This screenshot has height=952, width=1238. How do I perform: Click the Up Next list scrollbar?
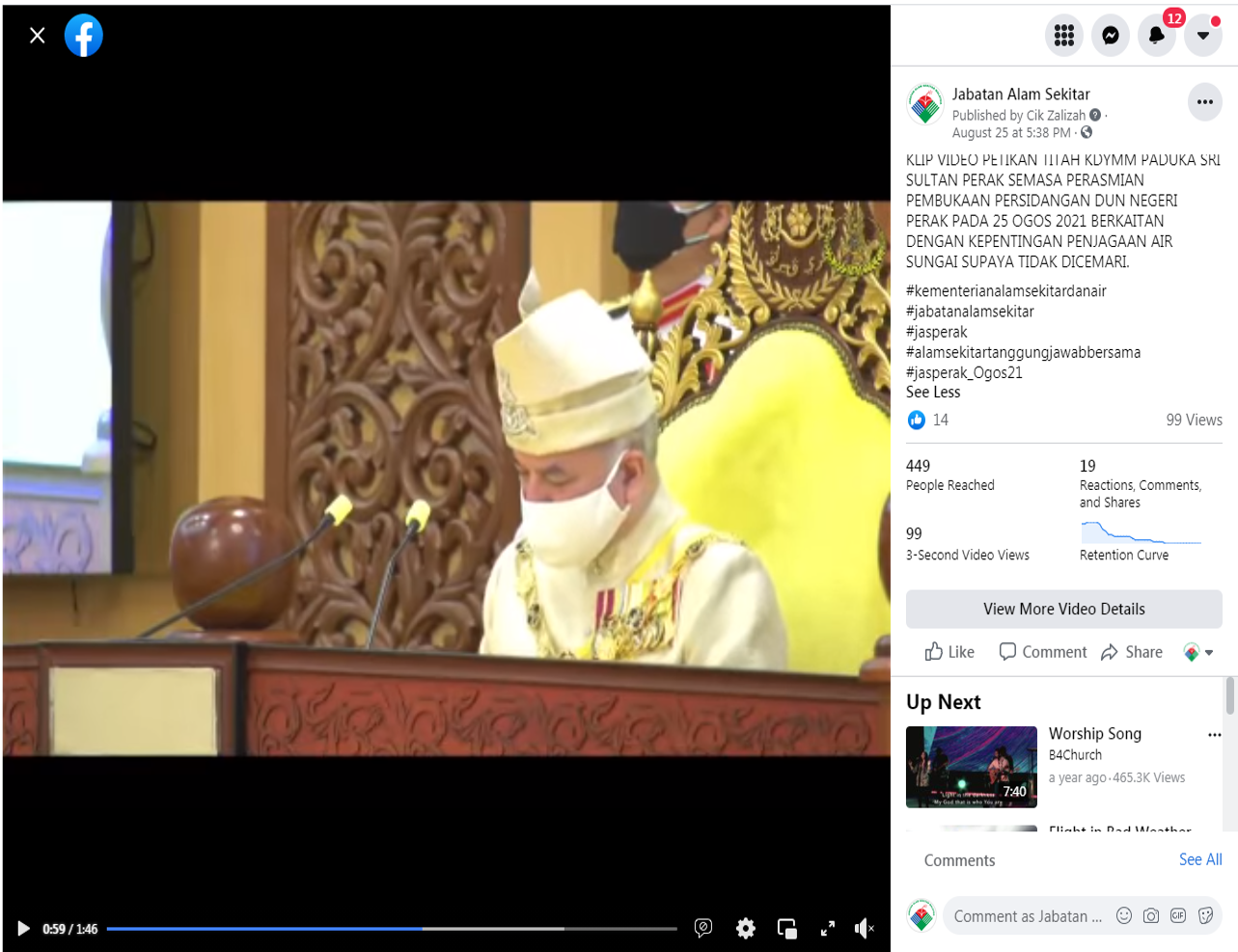pyautogui.click(x=1230, y=695)
